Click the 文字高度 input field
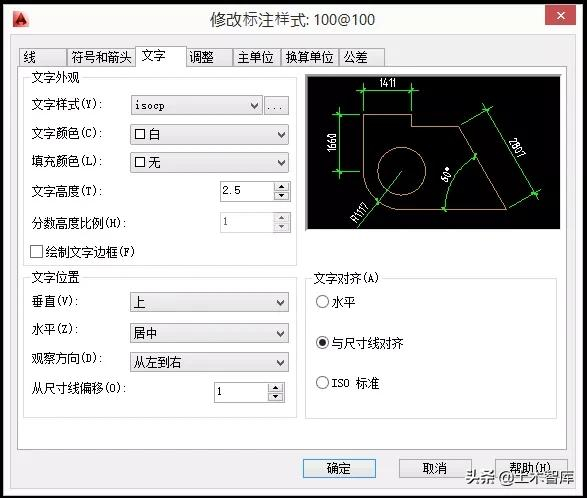The width and height of the screenshot is (587, 498). [x=247, y=191]
